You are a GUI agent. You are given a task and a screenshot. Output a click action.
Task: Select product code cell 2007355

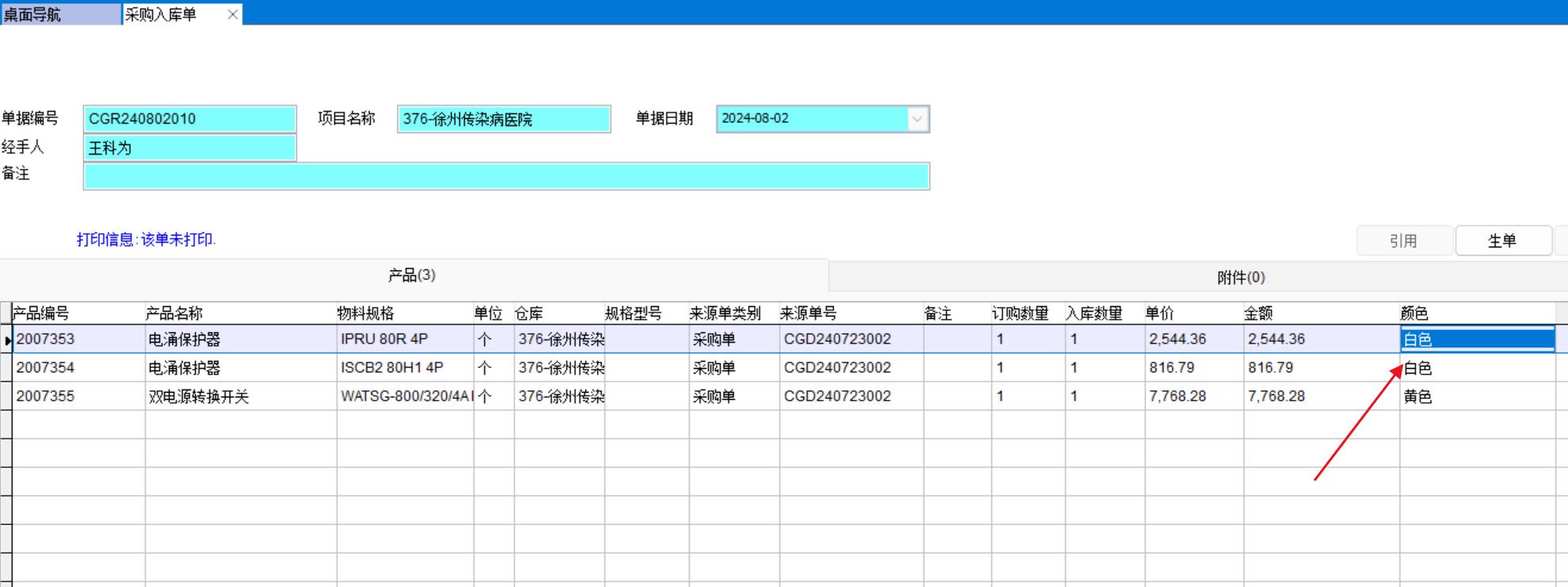(78, 397)
